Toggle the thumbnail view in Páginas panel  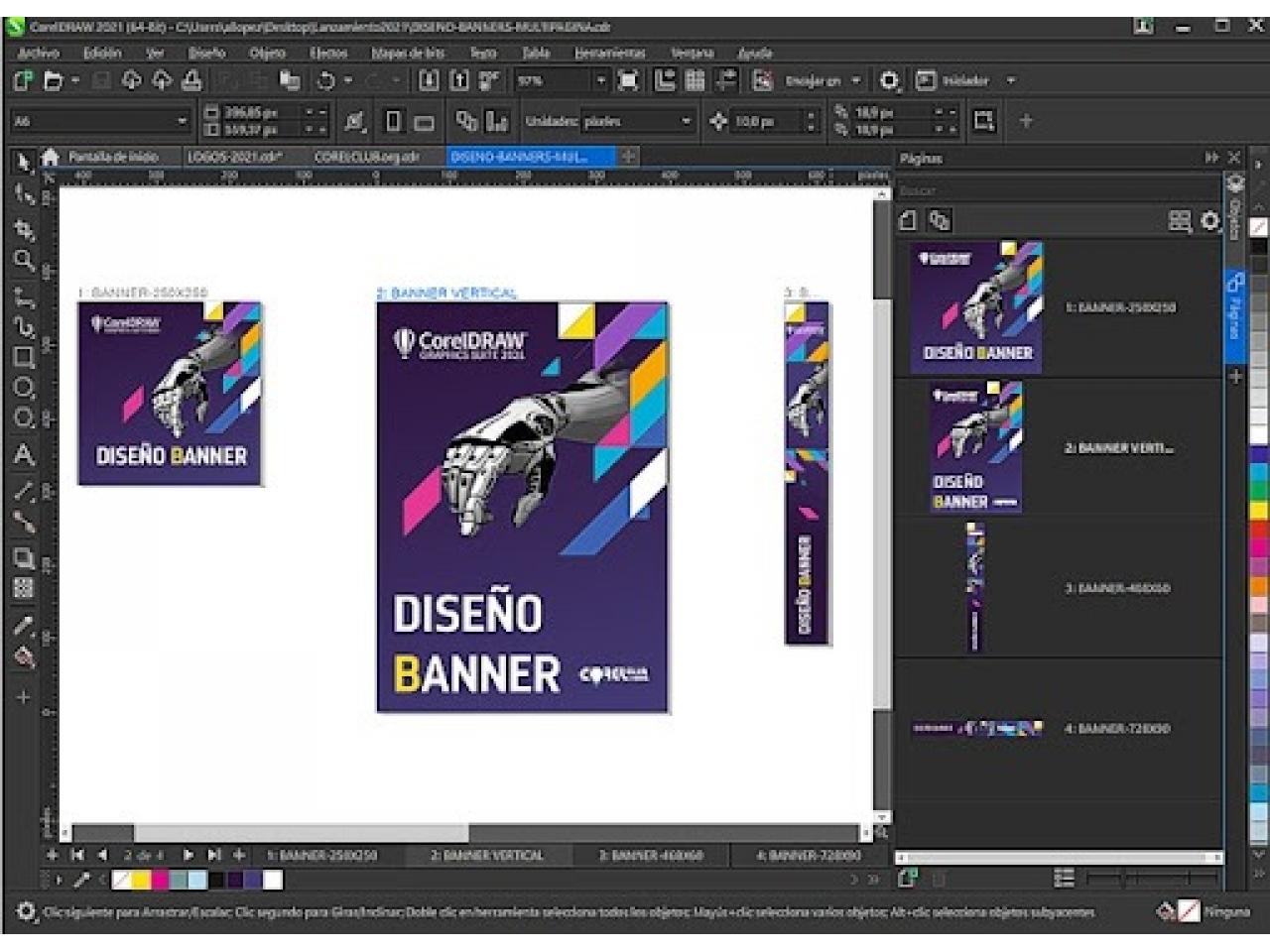coord(1180,221)
